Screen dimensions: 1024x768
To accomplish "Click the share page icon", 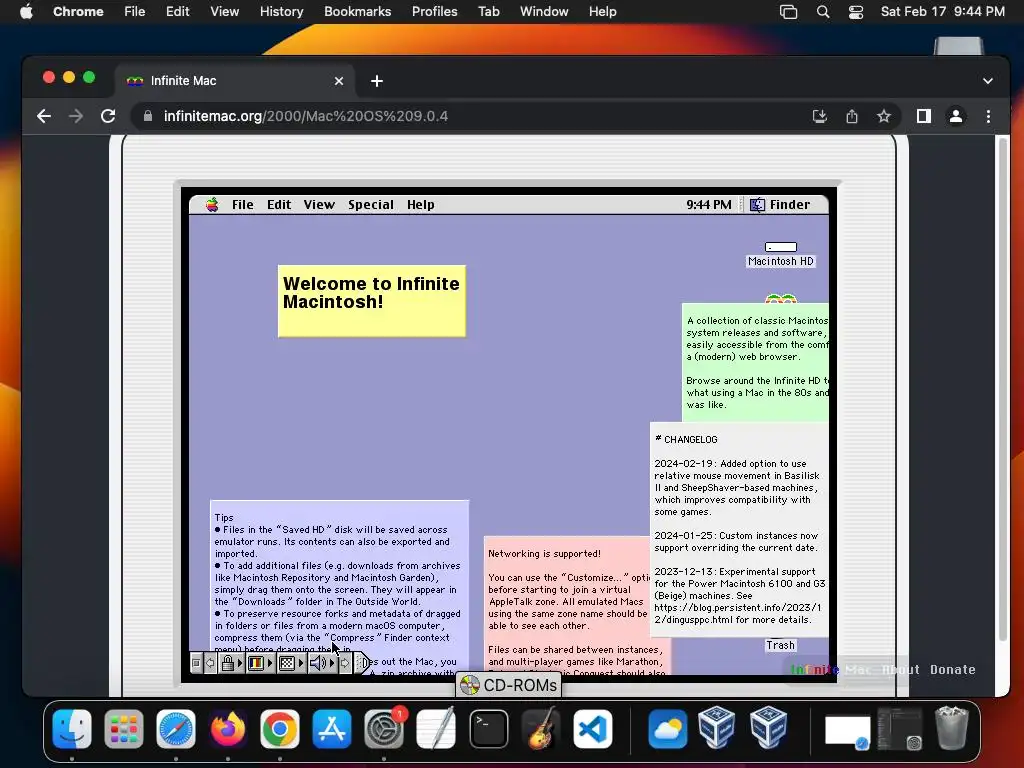I will pos(852,116).
